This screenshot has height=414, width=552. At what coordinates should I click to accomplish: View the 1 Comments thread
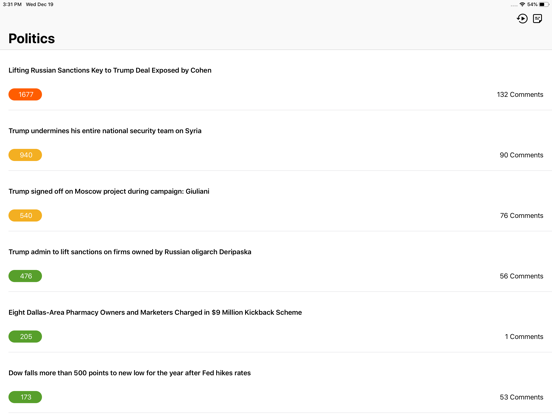pos(524,337)
